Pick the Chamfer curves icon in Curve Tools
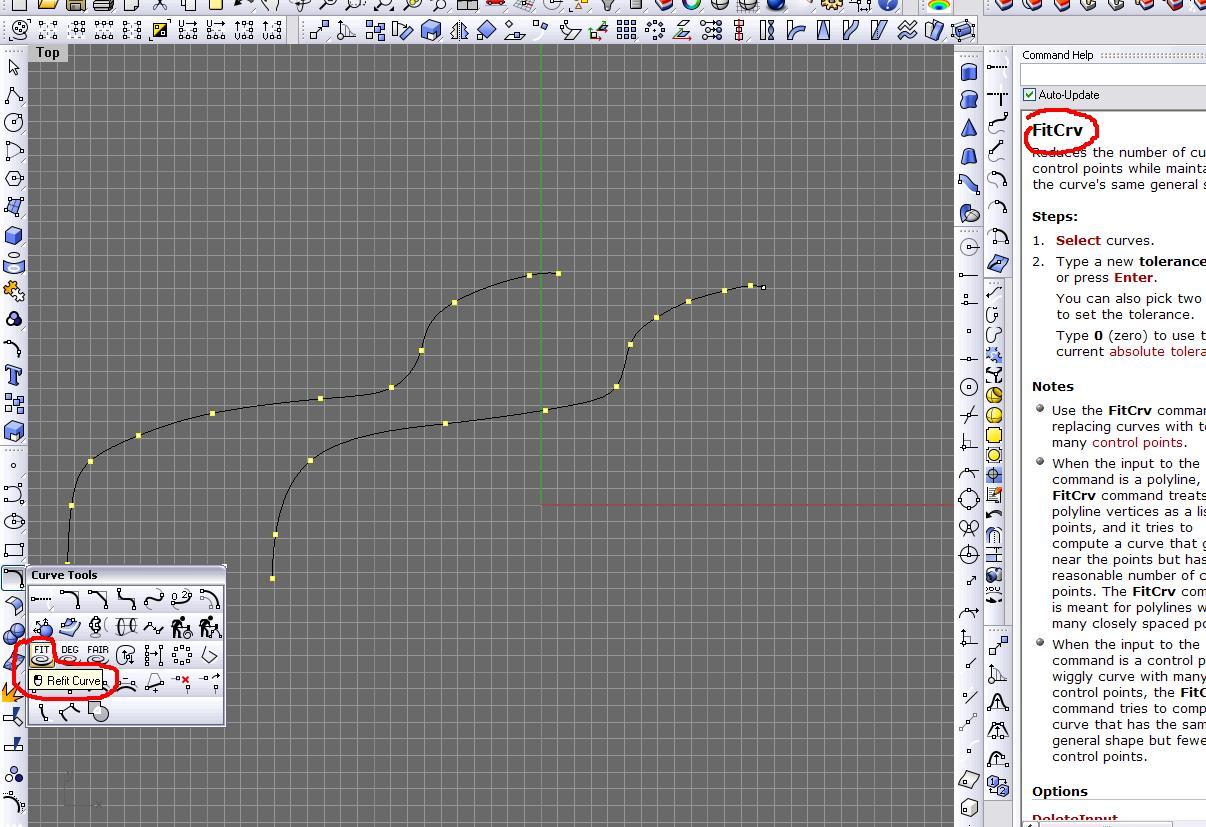The image size is (1206, 827). pos(97,599)
